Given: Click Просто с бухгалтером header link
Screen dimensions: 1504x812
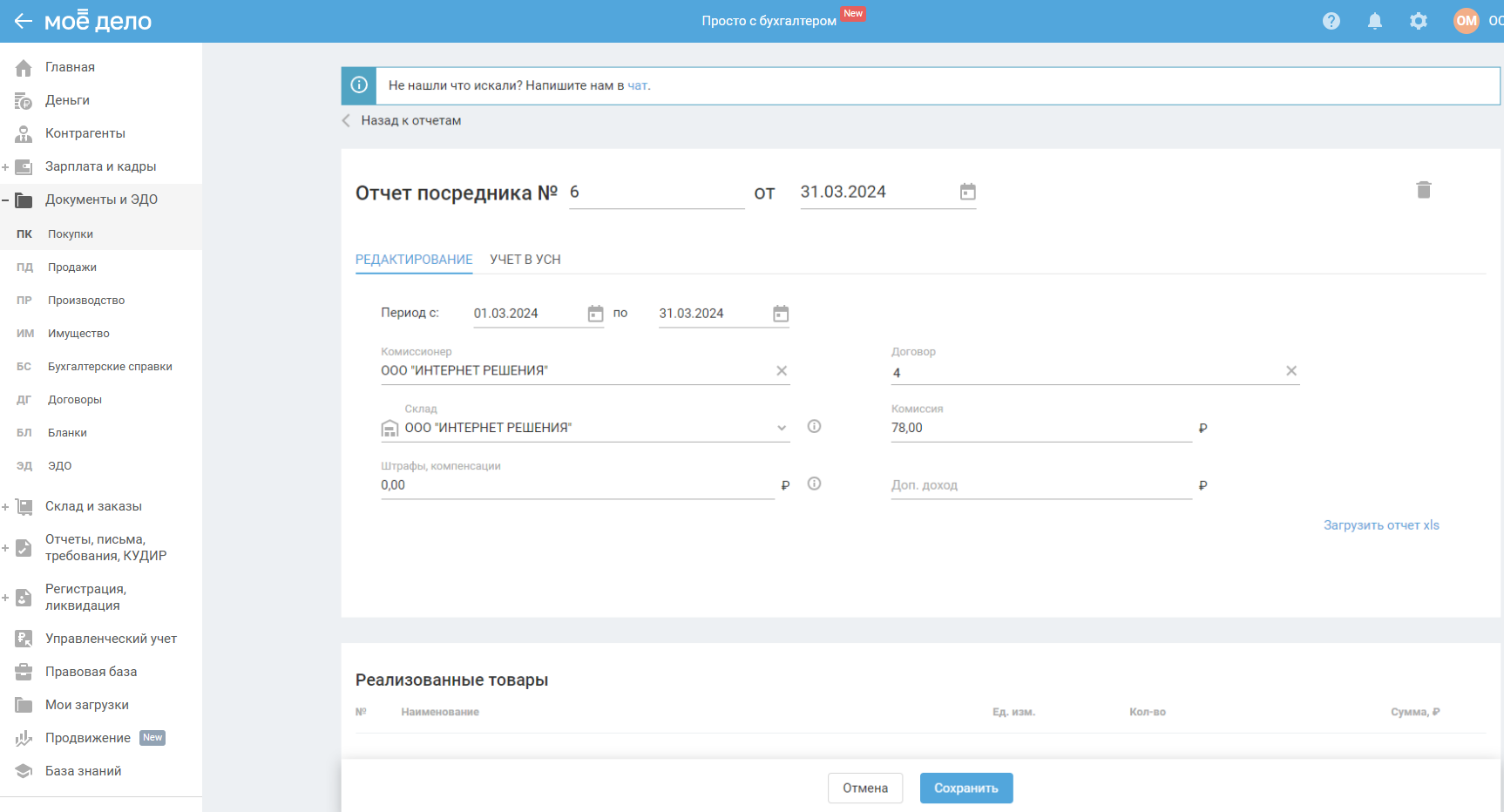Looking at the screenshot, I should click(x=769, y=21).
